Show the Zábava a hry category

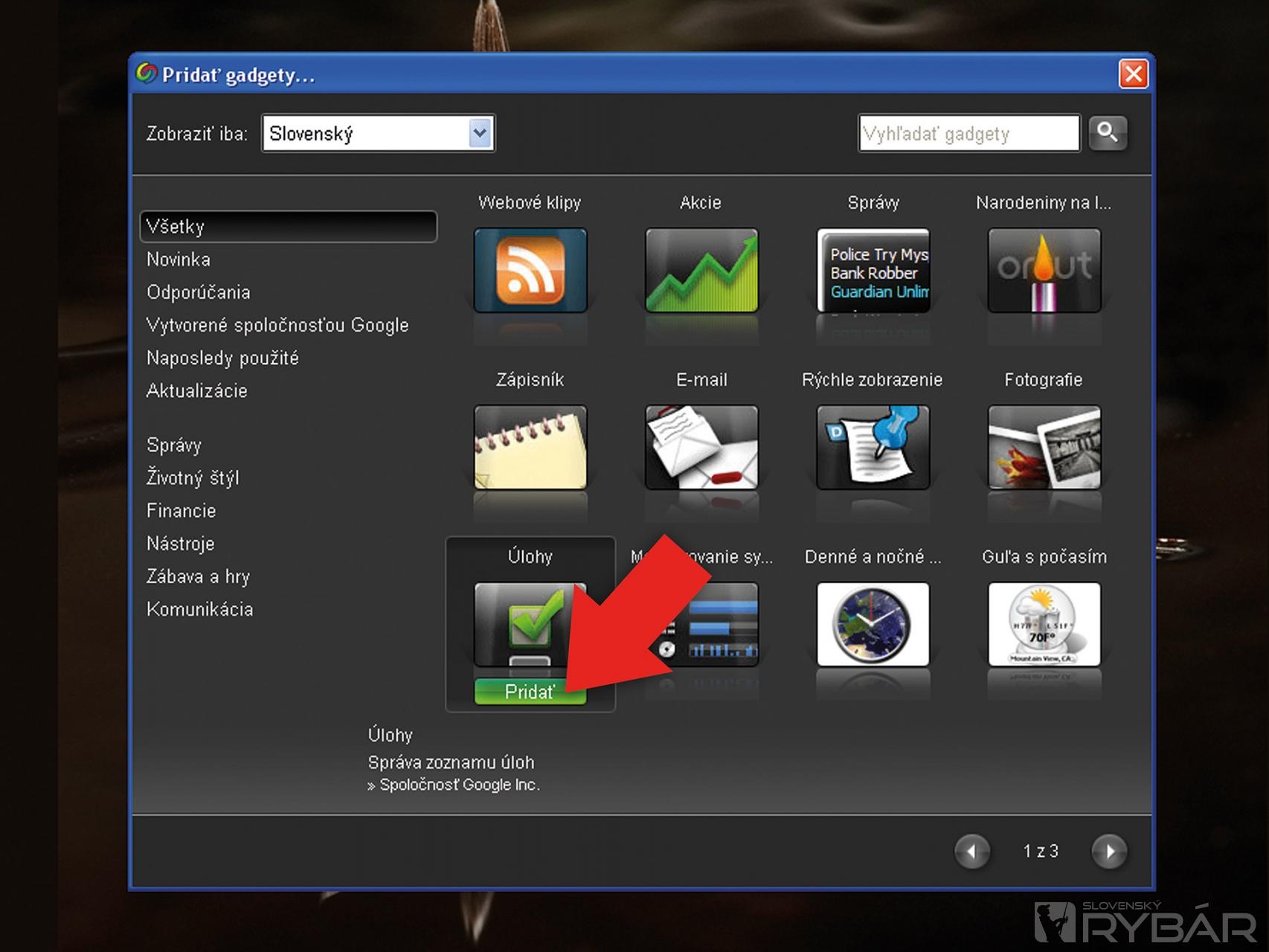(x=198, y=576)
